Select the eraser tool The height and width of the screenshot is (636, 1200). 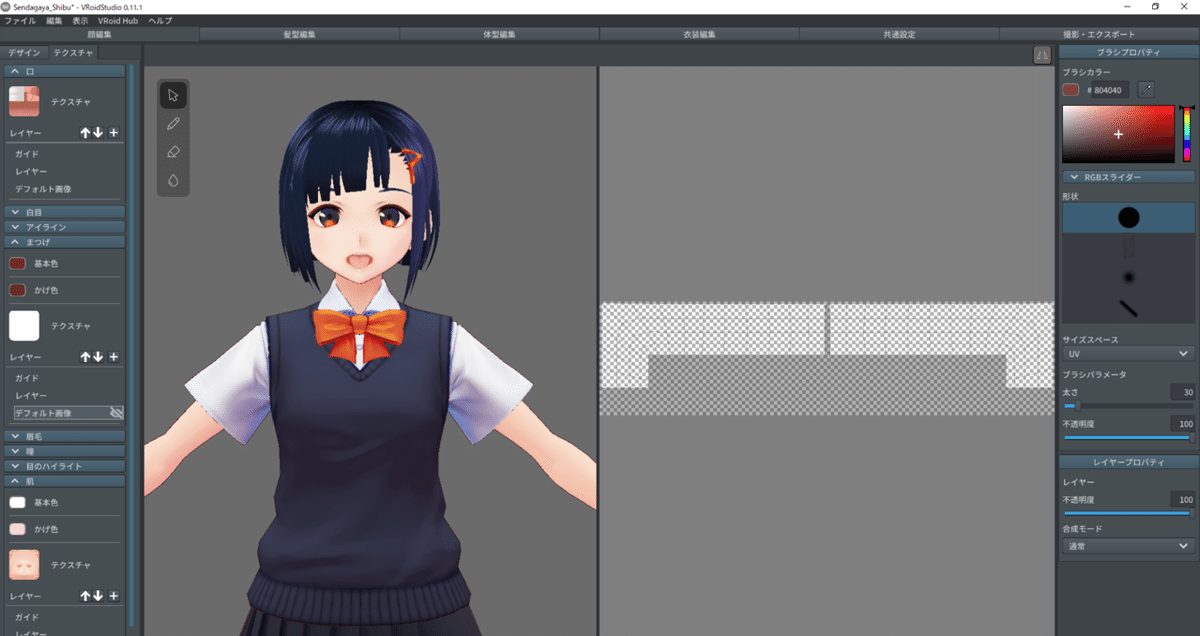(x=173, y=152)
